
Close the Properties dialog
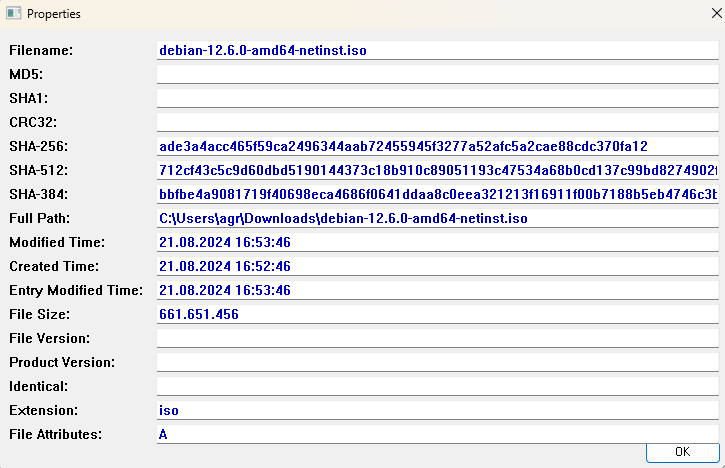point(716,13)
